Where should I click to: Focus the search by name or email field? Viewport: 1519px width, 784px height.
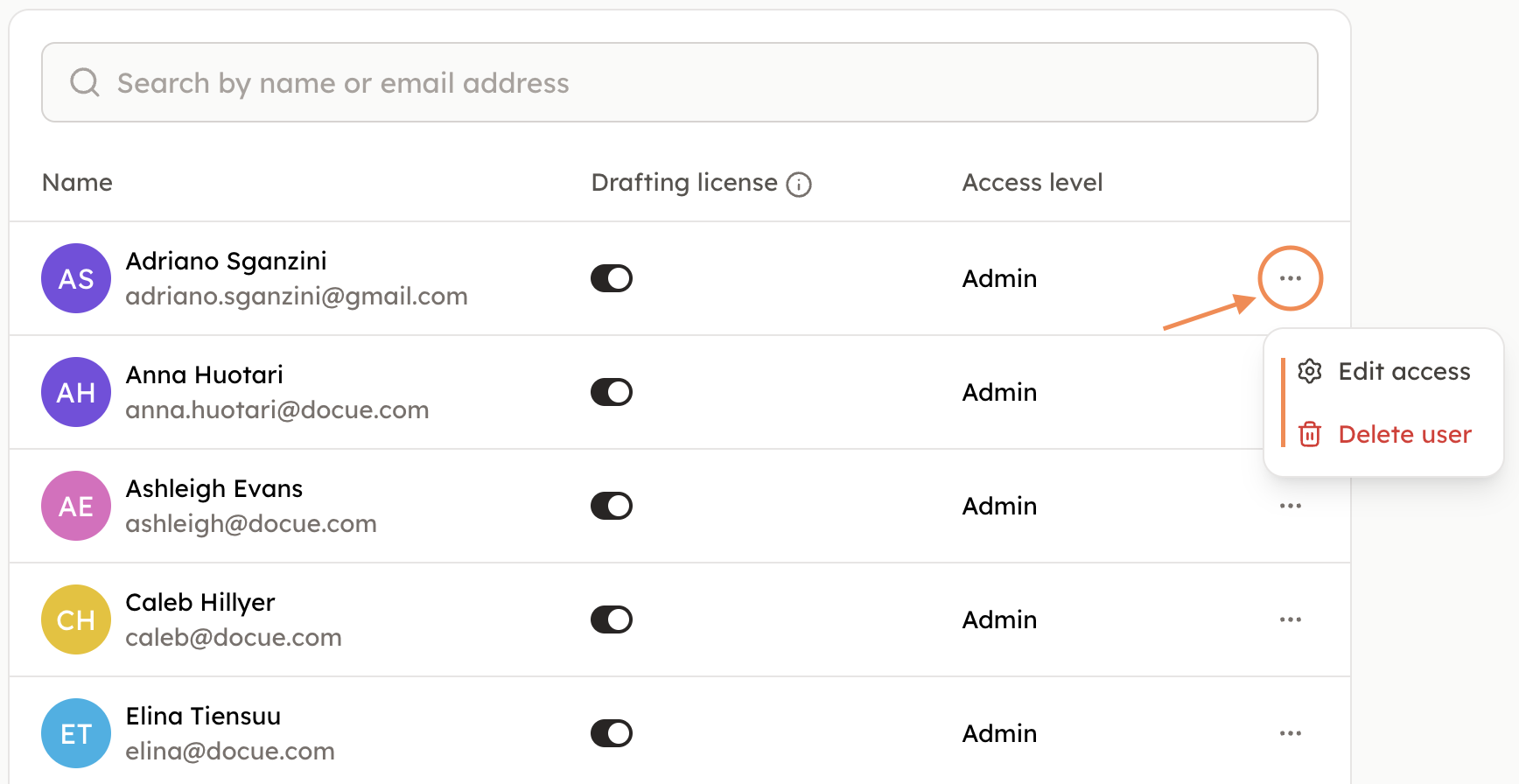pos(679,82)
